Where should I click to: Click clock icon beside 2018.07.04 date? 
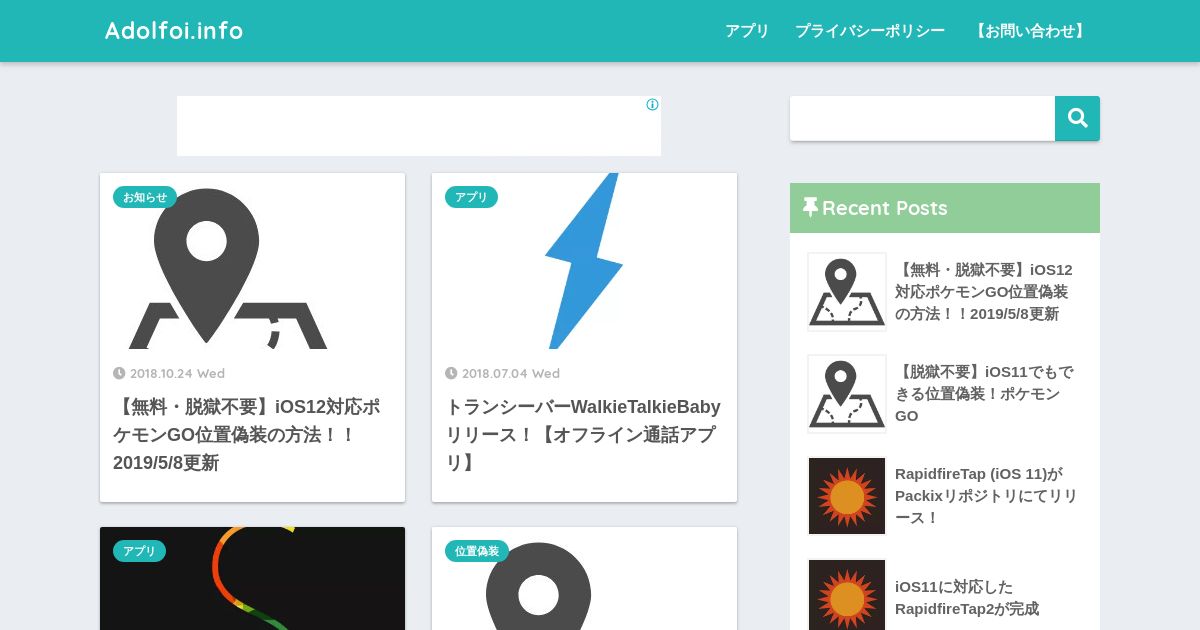pyautogui.click(x=451, y=373)
